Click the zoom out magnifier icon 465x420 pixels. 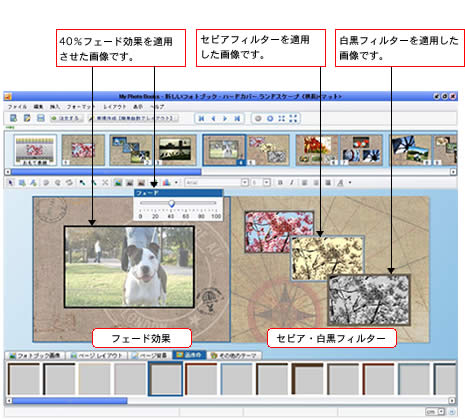click(258, 118)
